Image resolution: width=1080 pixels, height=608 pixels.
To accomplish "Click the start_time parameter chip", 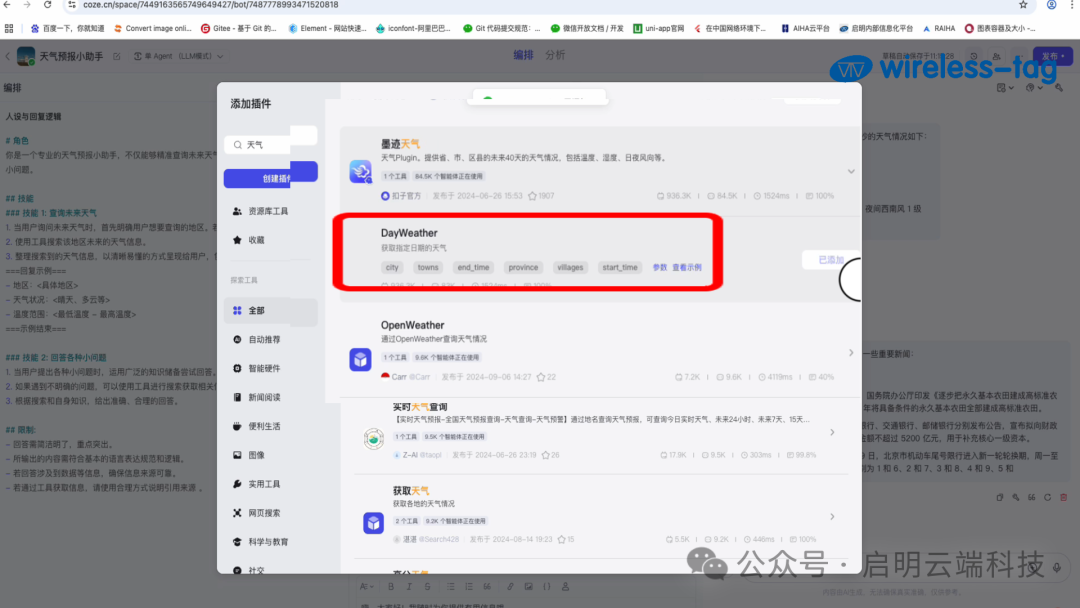I will tap(620, 267).
